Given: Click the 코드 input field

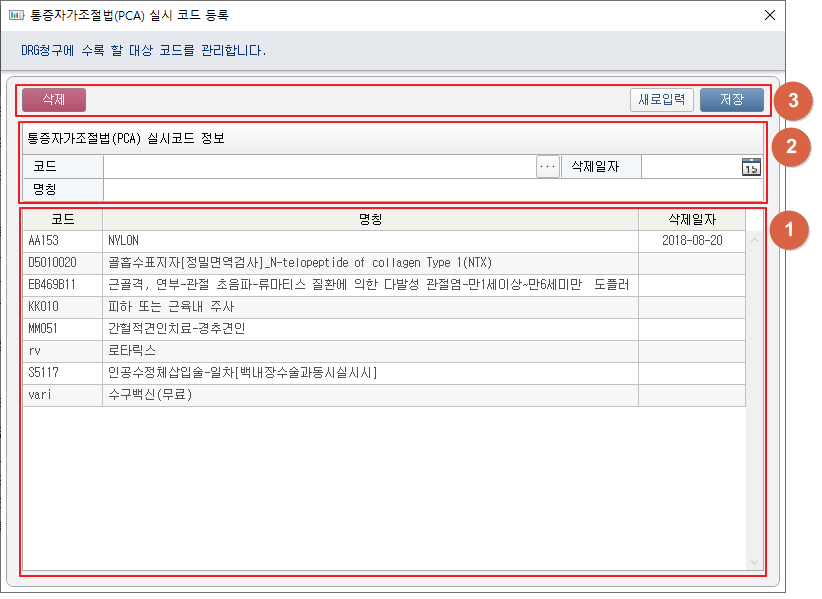Looking at the screenshot, I should (x=318, y=167).
